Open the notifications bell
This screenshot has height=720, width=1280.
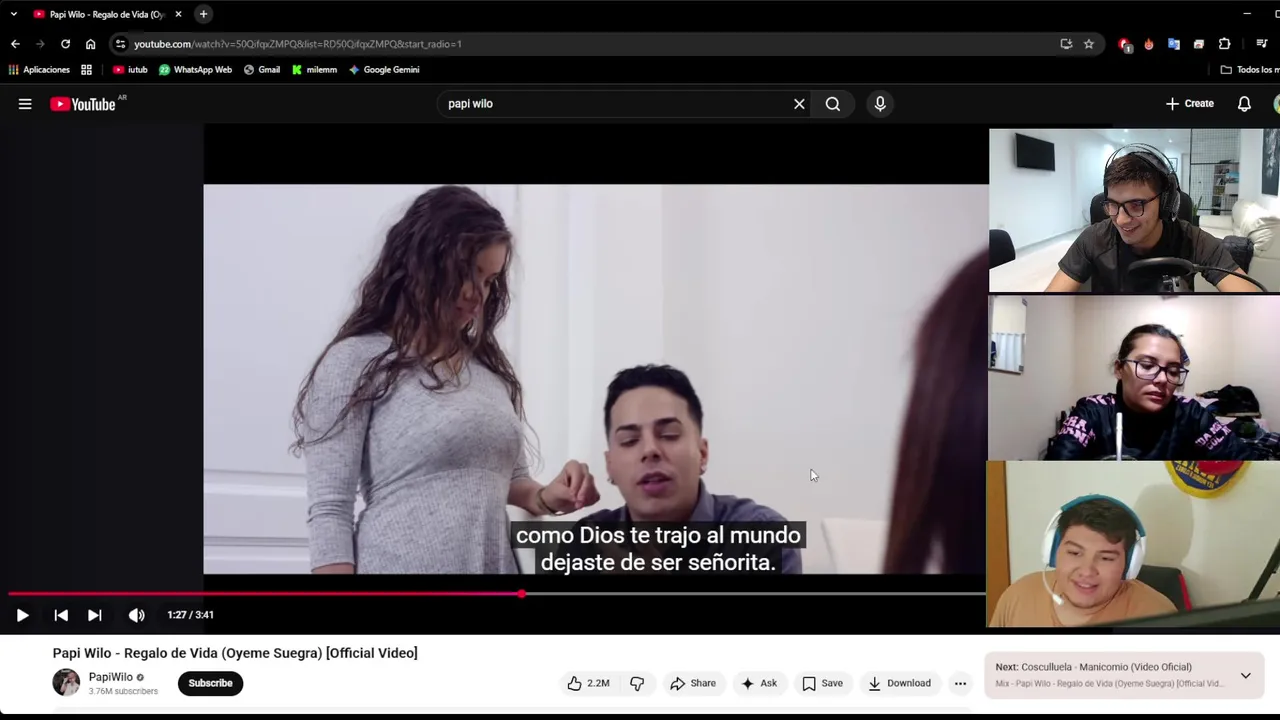1244,104
